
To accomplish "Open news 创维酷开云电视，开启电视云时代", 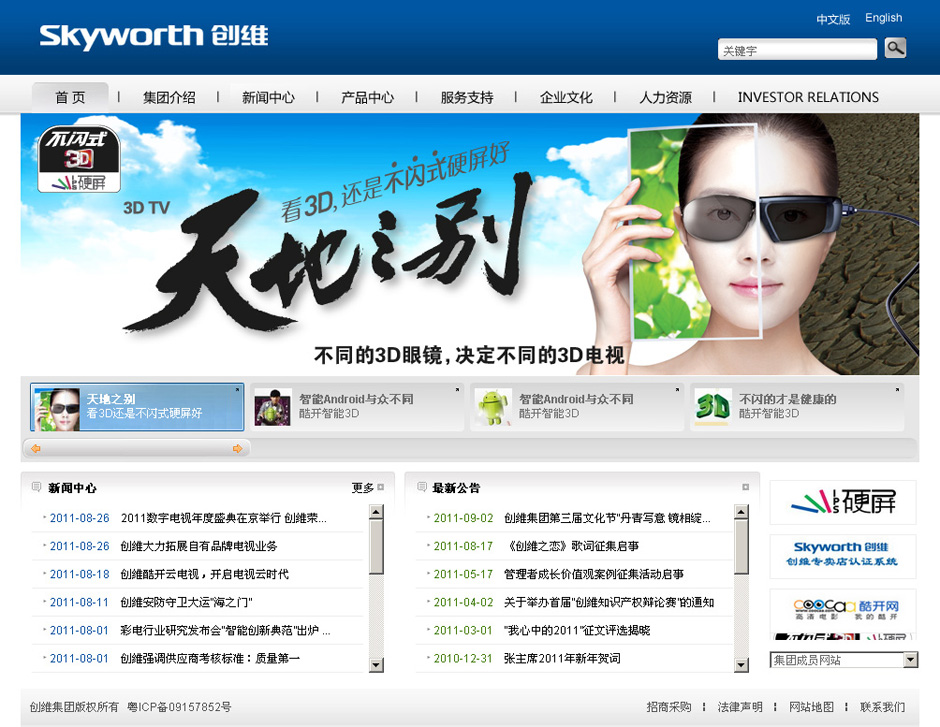I will pos(204,574).
